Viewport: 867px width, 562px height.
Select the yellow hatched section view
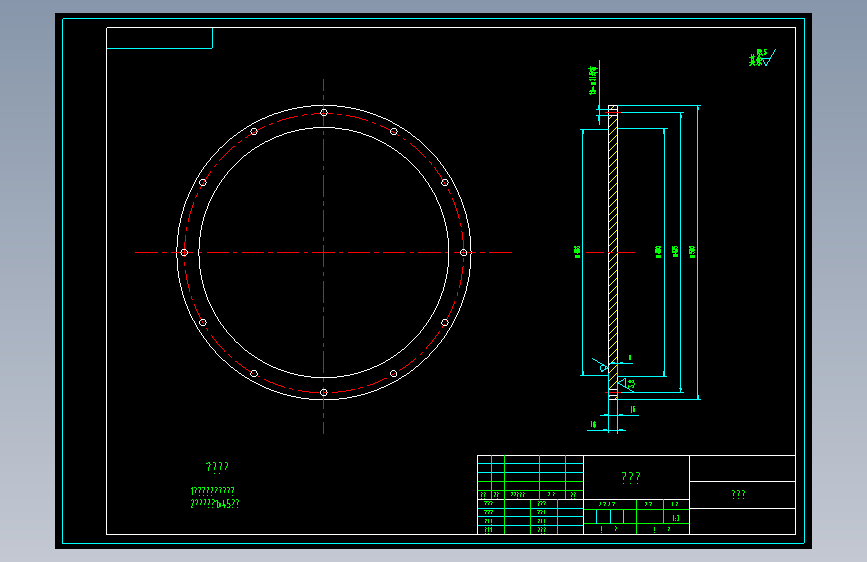(x=613, y=252)
